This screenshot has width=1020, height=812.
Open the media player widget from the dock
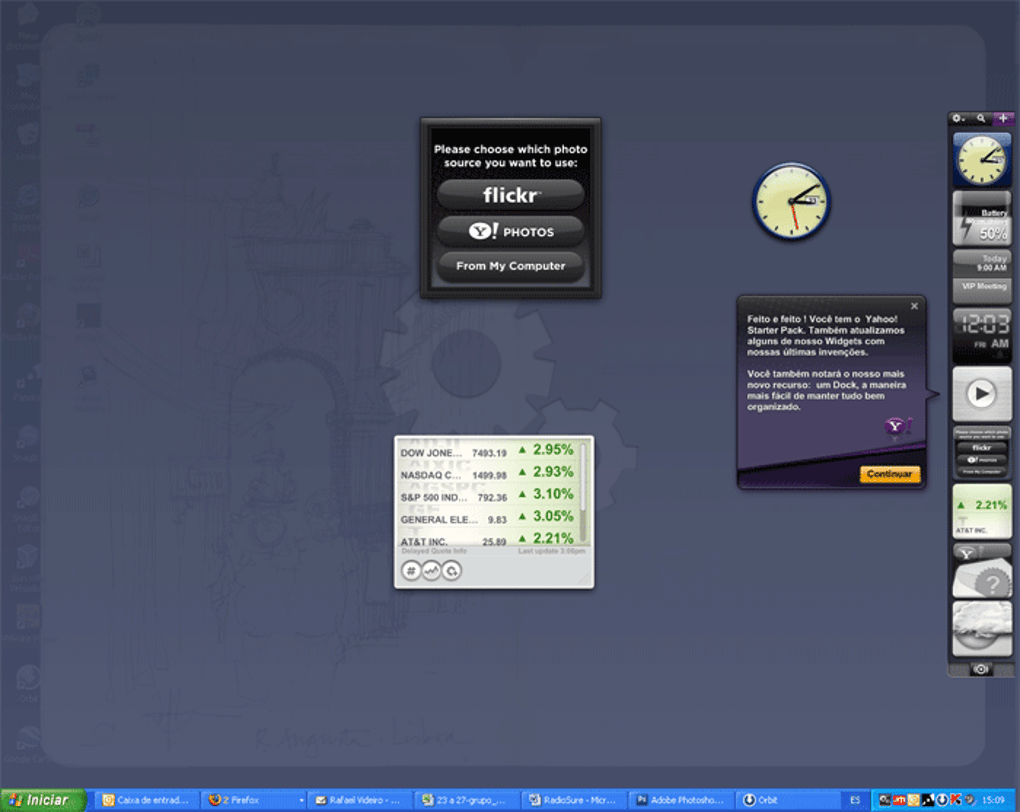pos(981,393)
